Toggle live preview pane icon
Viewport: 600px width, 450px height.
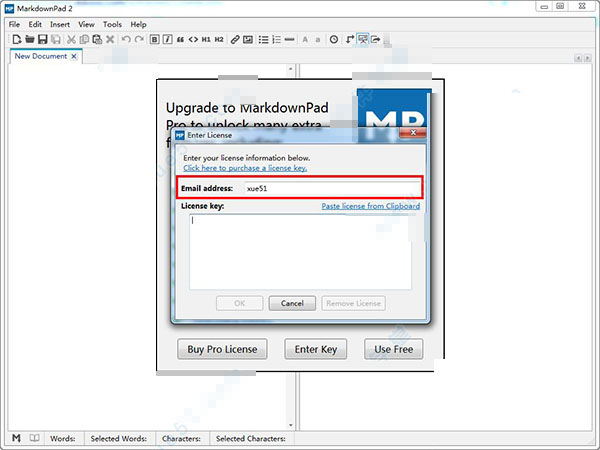[x=362, y=39]
